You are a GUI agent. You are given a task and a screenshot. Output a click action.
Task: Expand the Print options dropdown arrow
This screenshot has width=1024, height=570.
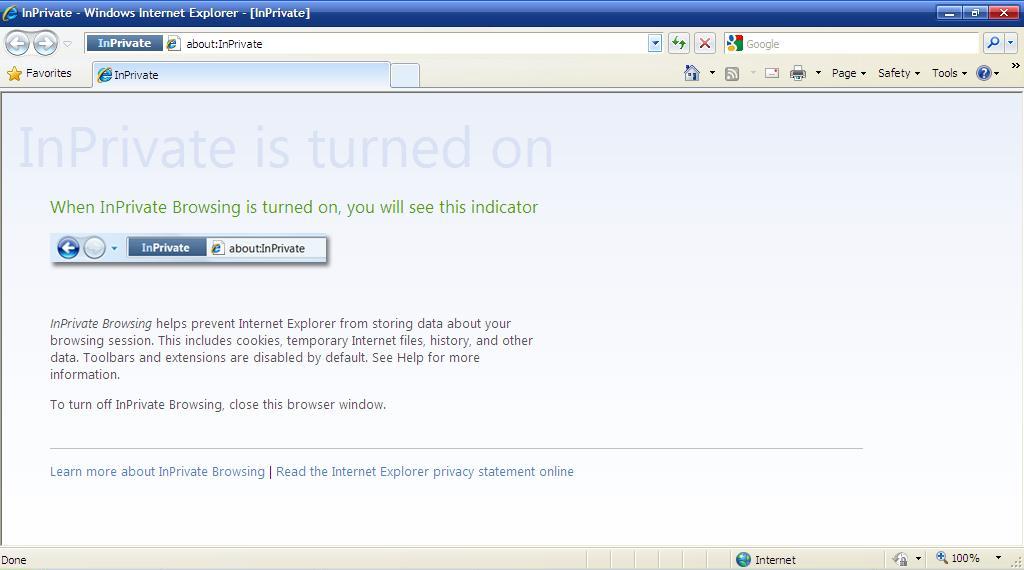click(x=818, y=73)
